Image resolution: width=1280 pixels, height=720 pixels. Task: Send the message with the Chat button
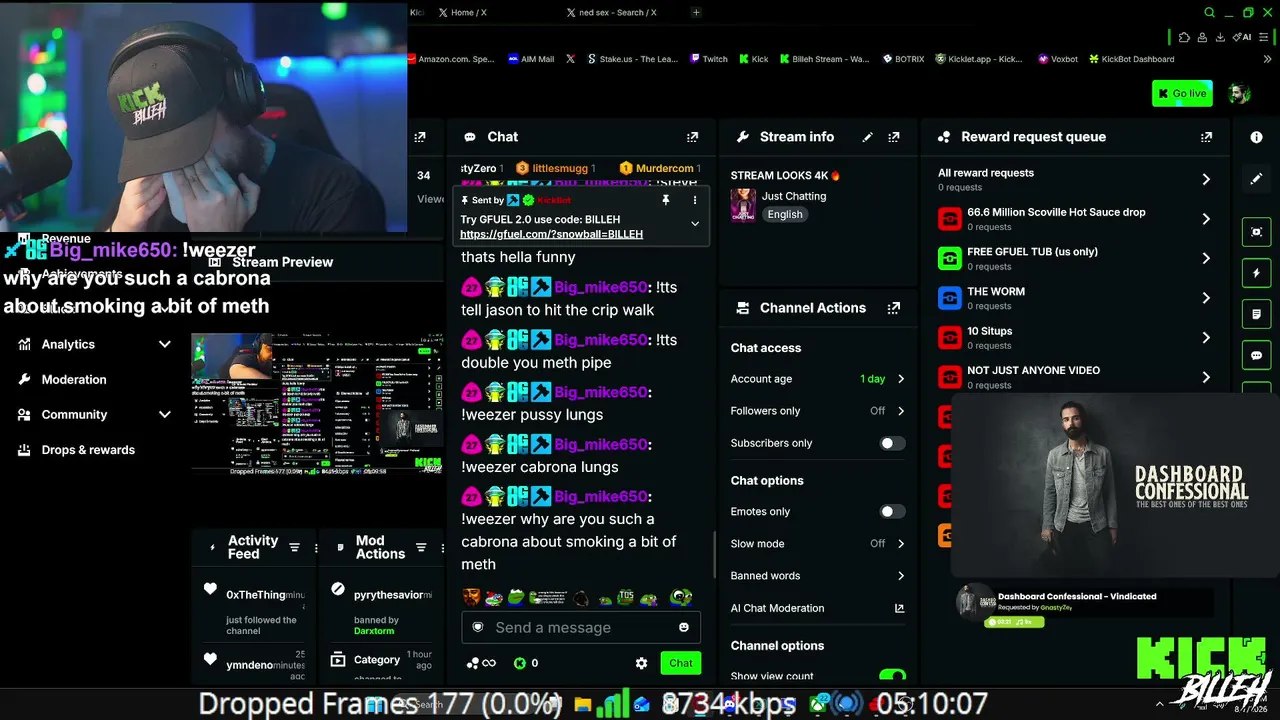pyautogui.click(x=681, y=663)
